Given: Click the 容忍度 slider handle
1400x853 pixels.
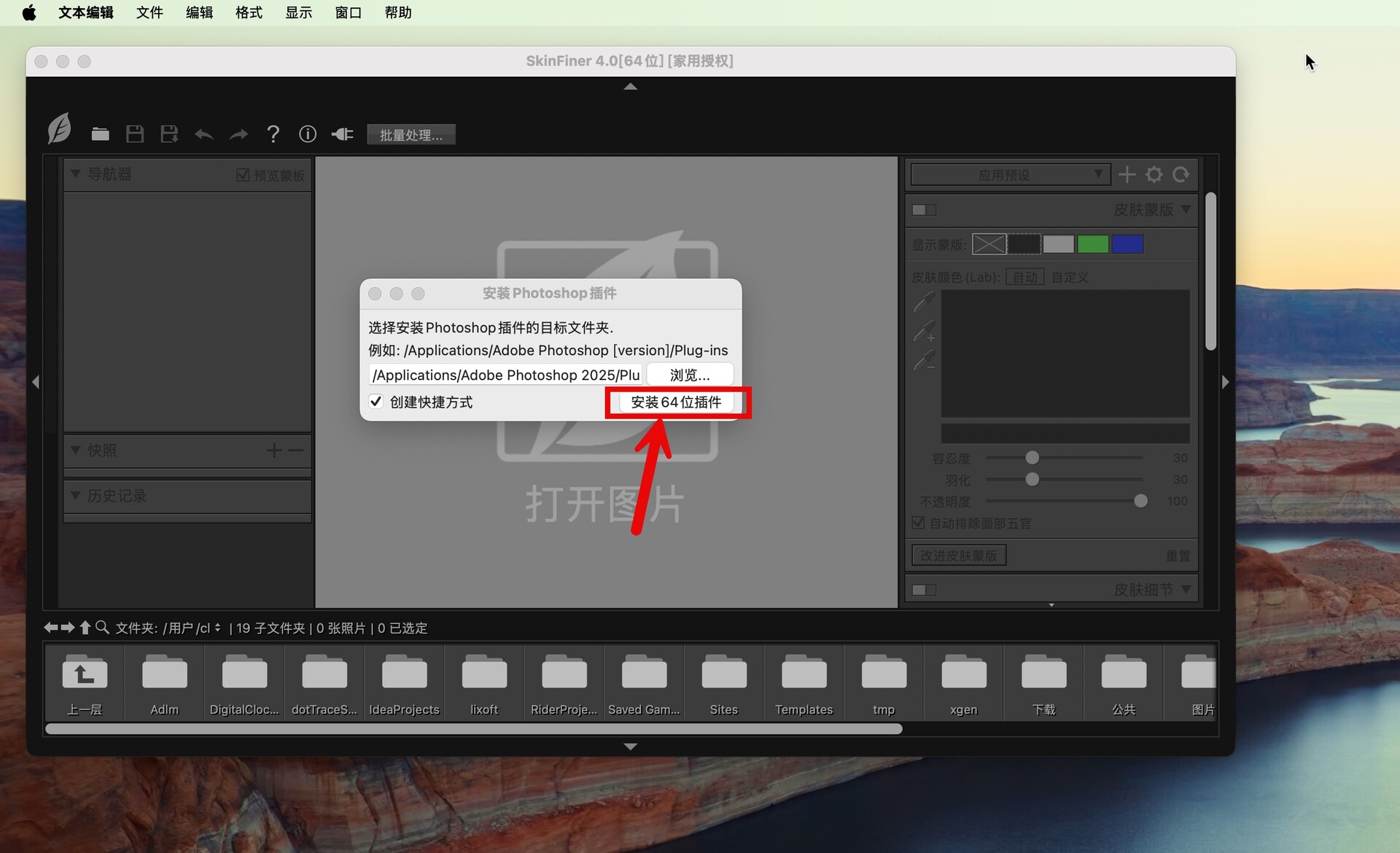Looking at the screenshot, I should 1032,458.
